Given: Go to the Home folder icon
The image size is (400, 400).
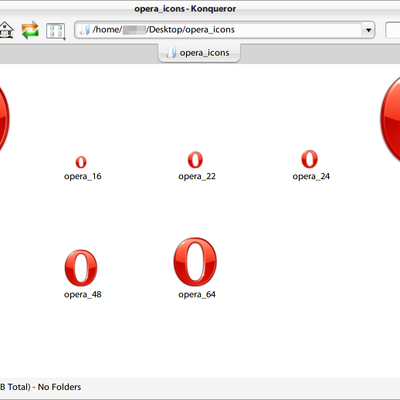Looking at the screenshot, I should click(6, 30).
